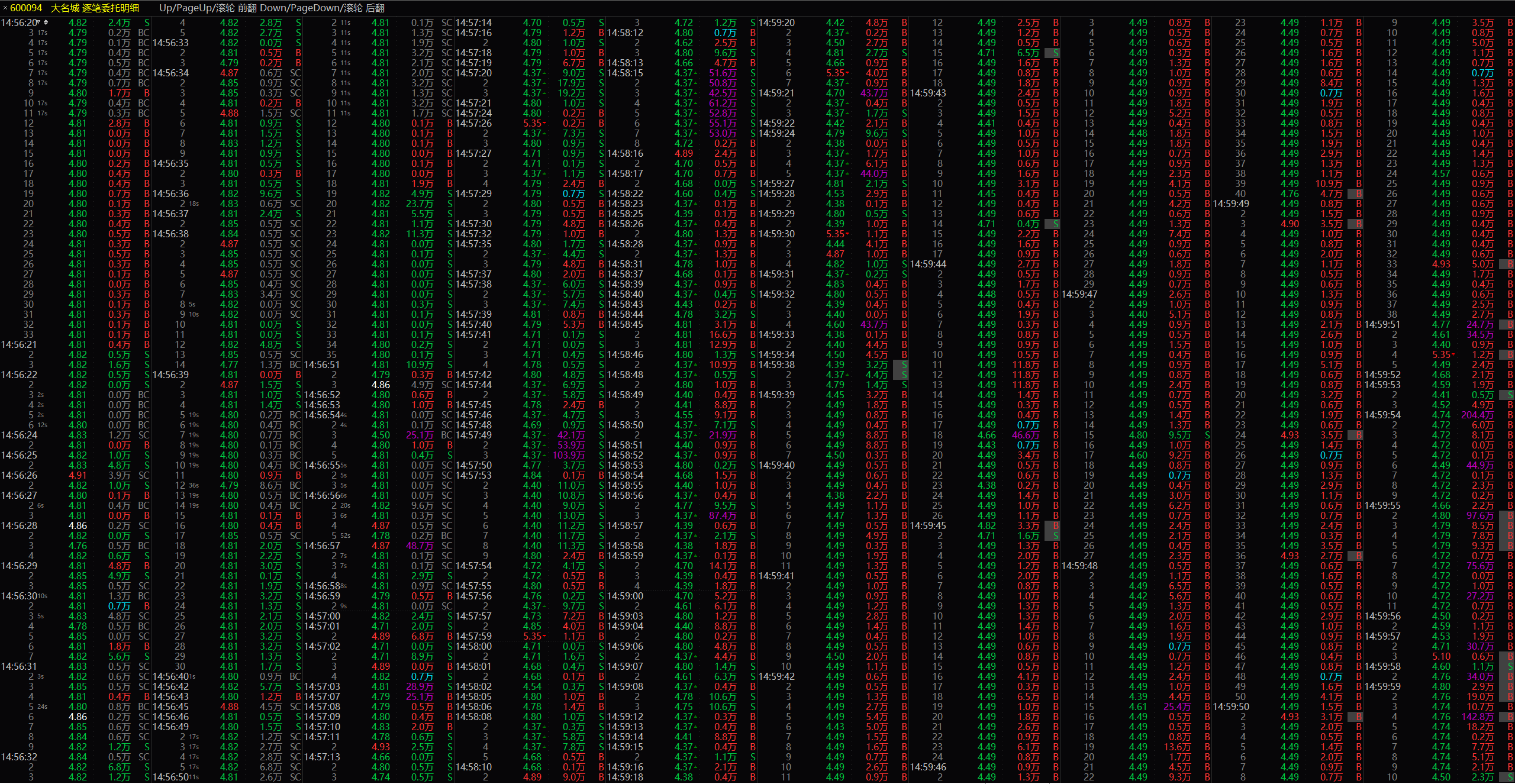The image size is (1515, 784).
Task: Select the 14:56:21 timestamp row
Action: click(x=19, y=344)
